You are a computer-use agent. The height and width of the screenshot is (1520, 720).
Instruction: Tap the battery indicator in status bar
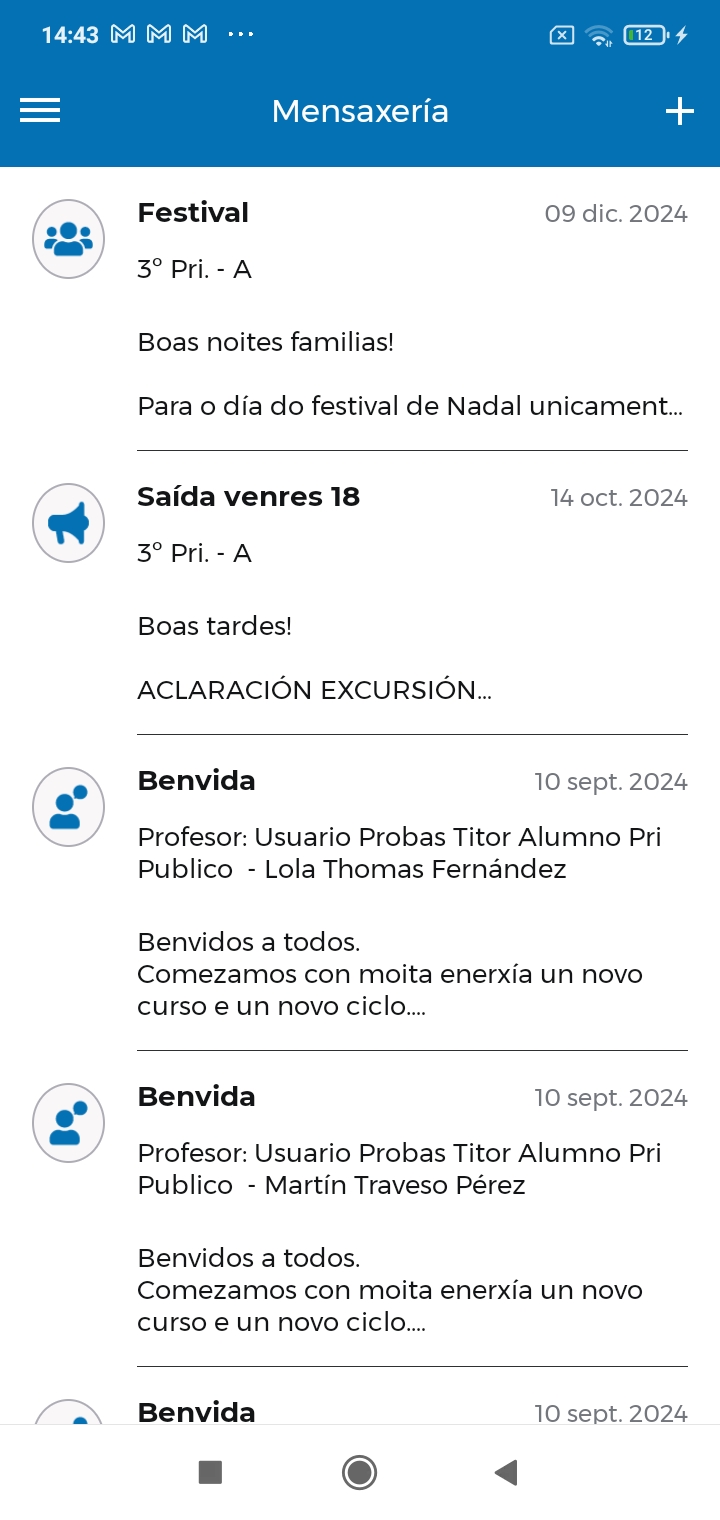point(646,35)
